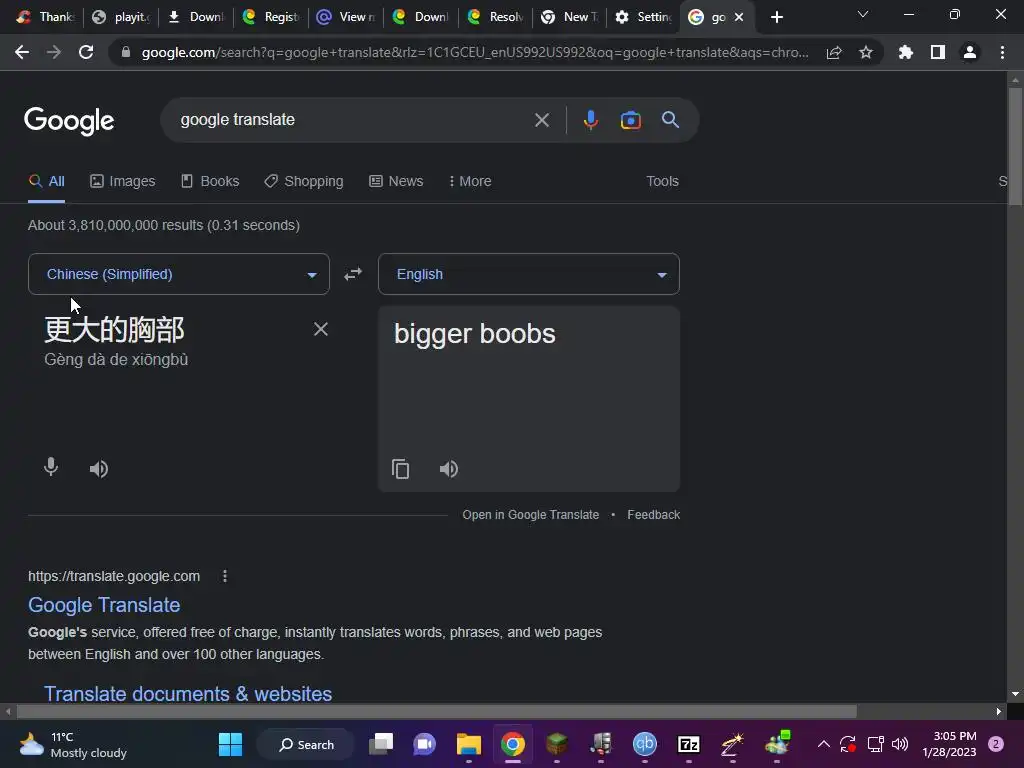Close the current google tab
Viewport: 1024px width, 768px height.
(739, 18)
